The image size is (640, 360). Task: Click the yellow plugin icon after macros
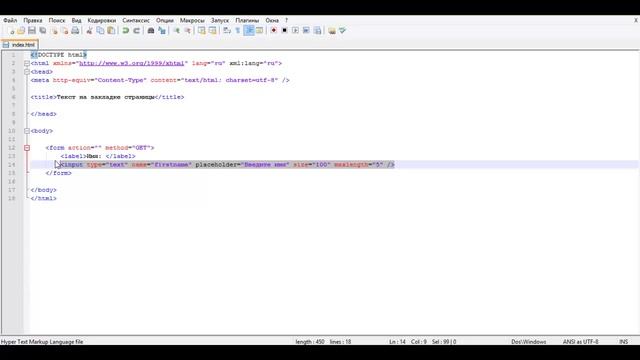click(332, 31)
